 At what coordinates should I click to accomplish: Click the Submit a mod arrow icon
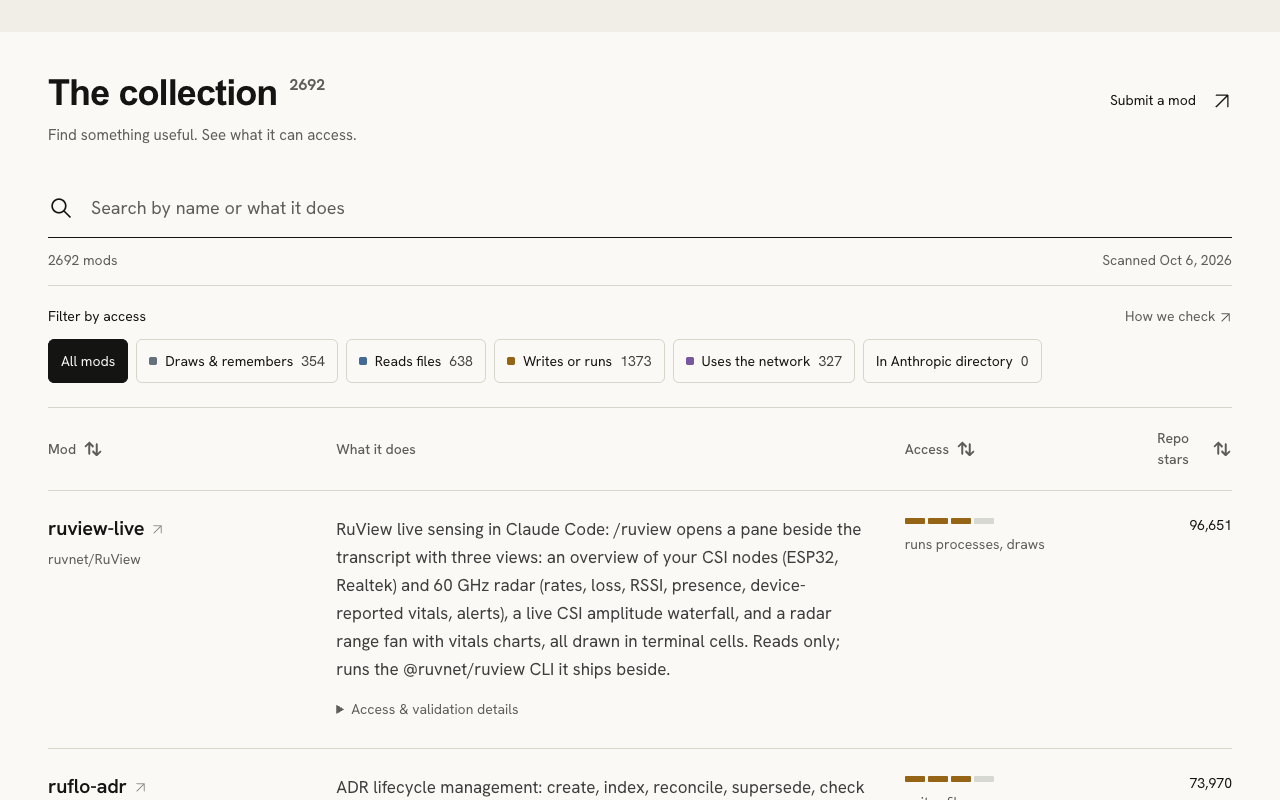coord(1221,101)
